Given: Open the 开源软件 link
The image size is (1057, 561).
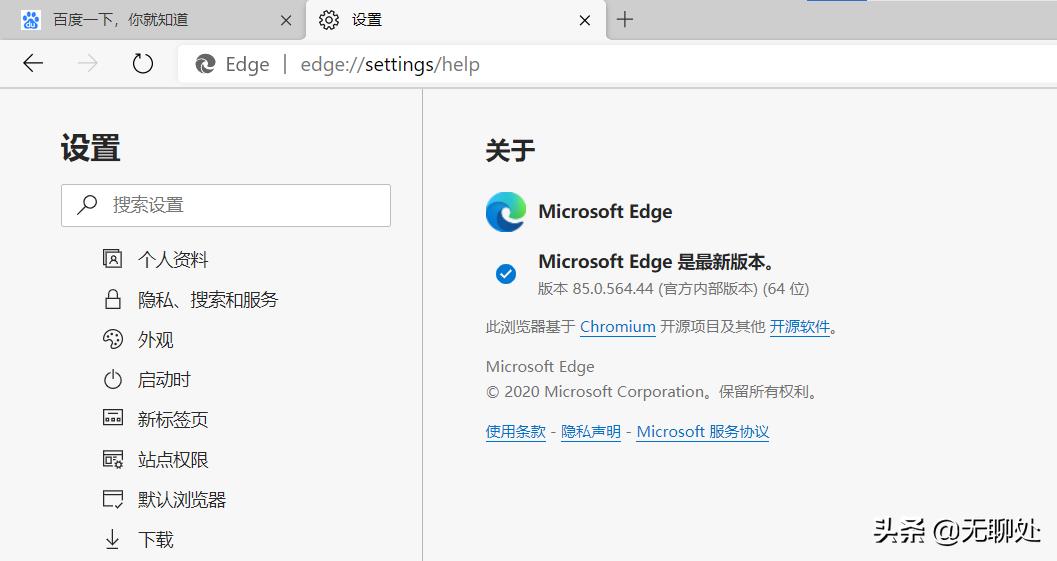Looking at the screenshot, I should click(799, 327).
